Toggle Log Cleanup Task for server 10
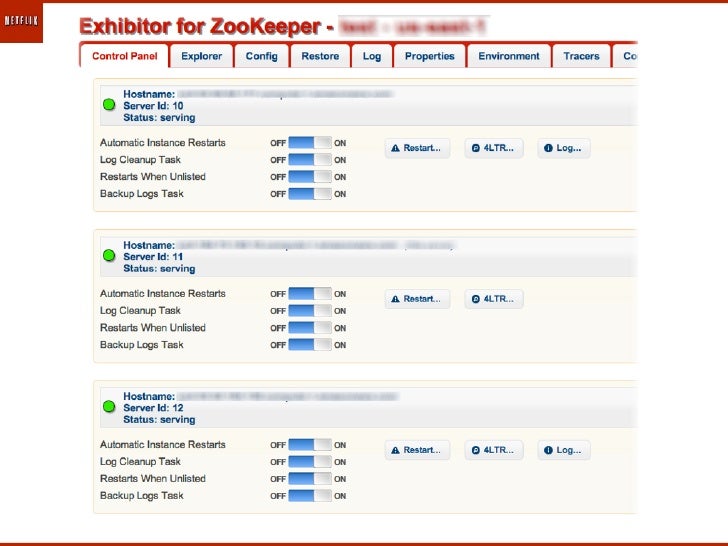The width and height of the screenshot is (728, 546). pos(310,160)
